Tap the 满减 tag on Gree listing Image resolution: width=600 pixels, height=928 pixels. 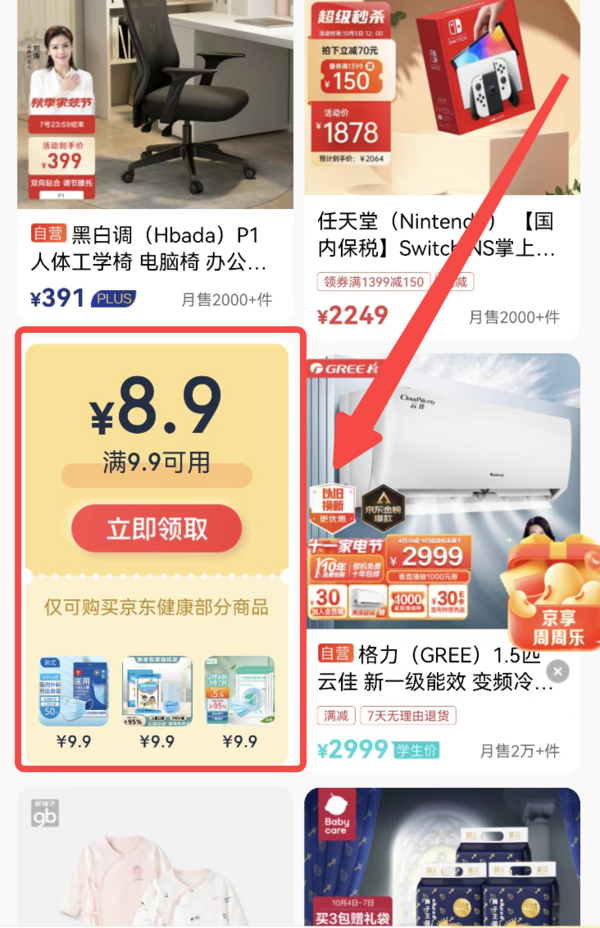tap(336, 716)
